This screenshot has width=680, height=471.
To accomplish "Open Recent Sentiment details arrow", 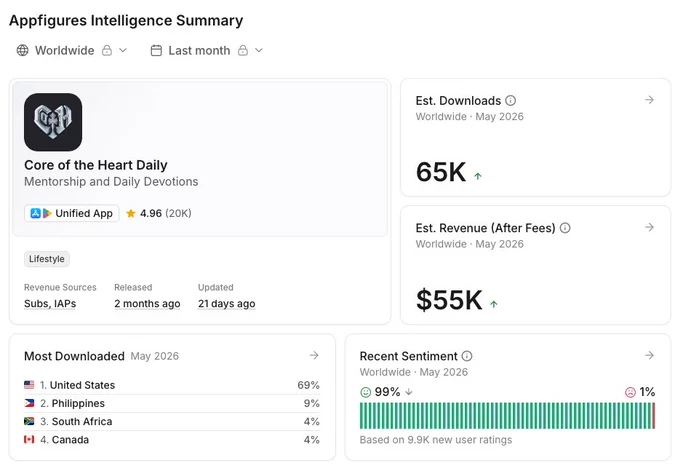I will [649, 355].
